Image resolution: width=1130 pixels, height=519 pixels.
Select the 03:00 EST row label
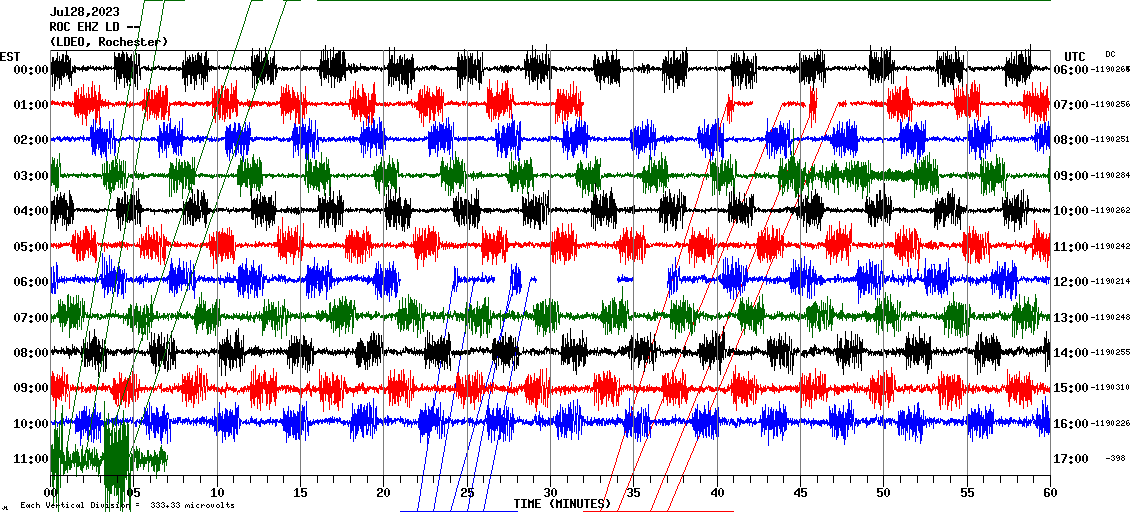coord(27,176)
